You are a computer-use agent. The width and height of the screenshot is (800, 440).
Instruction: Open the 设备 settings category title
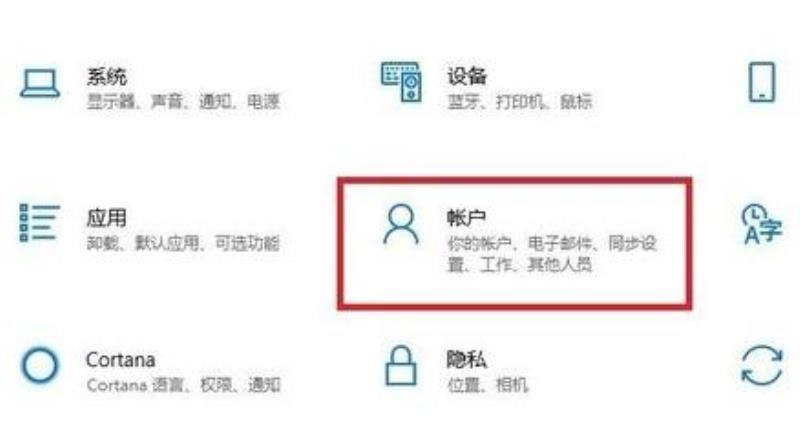point(466,76)
